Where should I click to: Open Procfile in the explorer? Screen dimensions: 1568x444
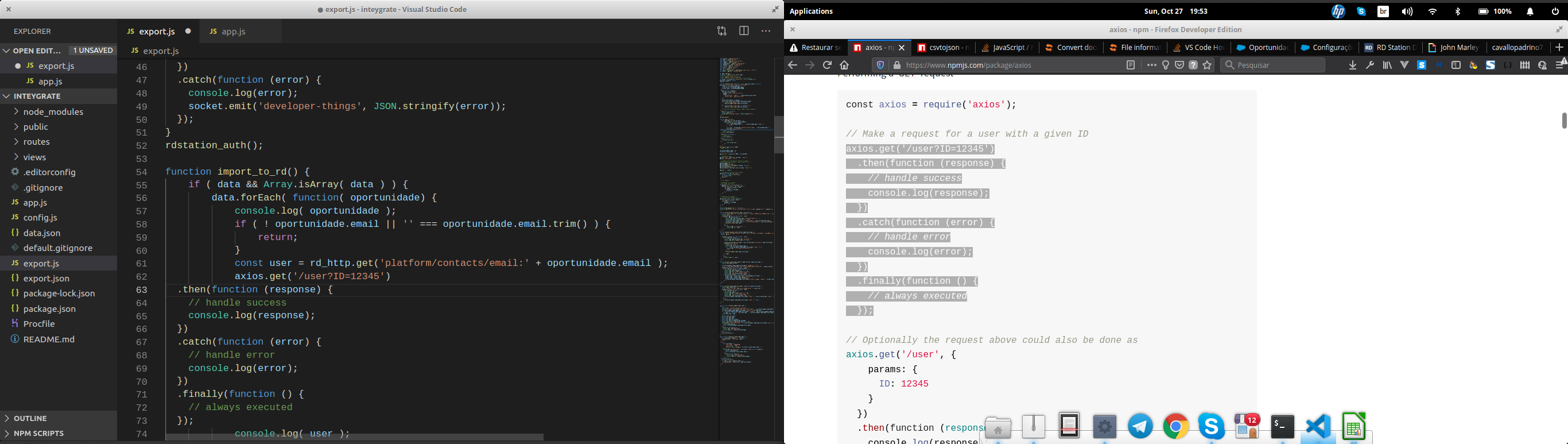(39, 324)
